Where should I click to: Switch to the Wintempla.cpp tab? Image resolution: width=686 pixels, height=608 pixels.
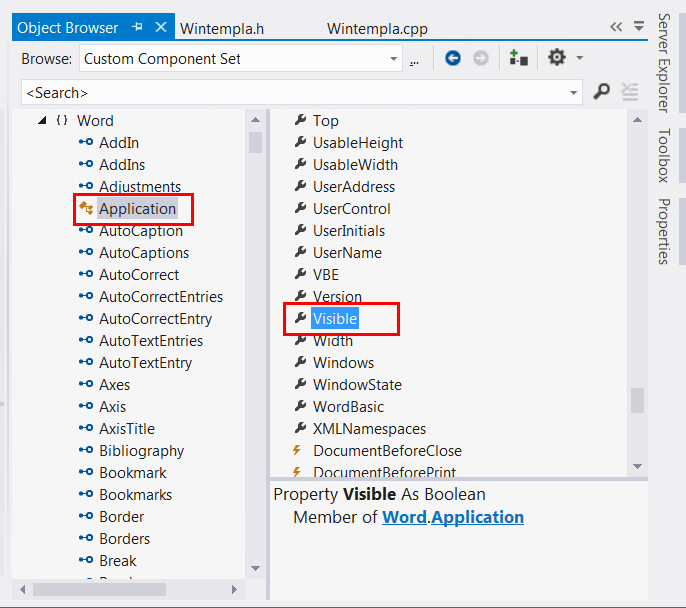click(x=377, y=29)
